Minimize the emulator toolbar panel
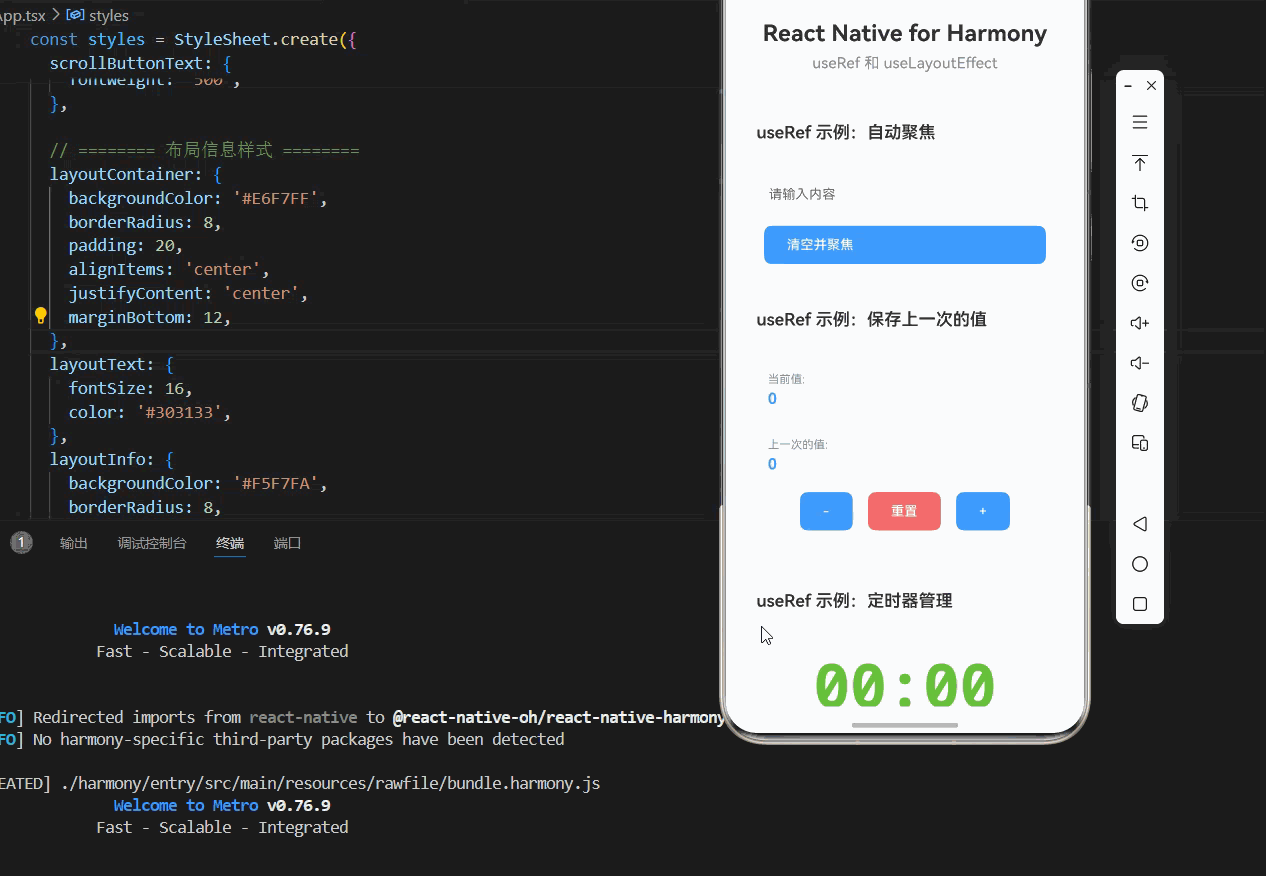The height and width of the screenshot is (876, 1266). tap(1128, 86)
